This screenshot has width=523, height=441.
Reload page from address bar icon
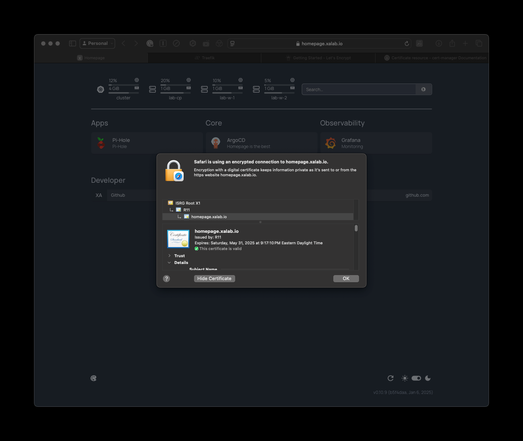coord(407,44)
